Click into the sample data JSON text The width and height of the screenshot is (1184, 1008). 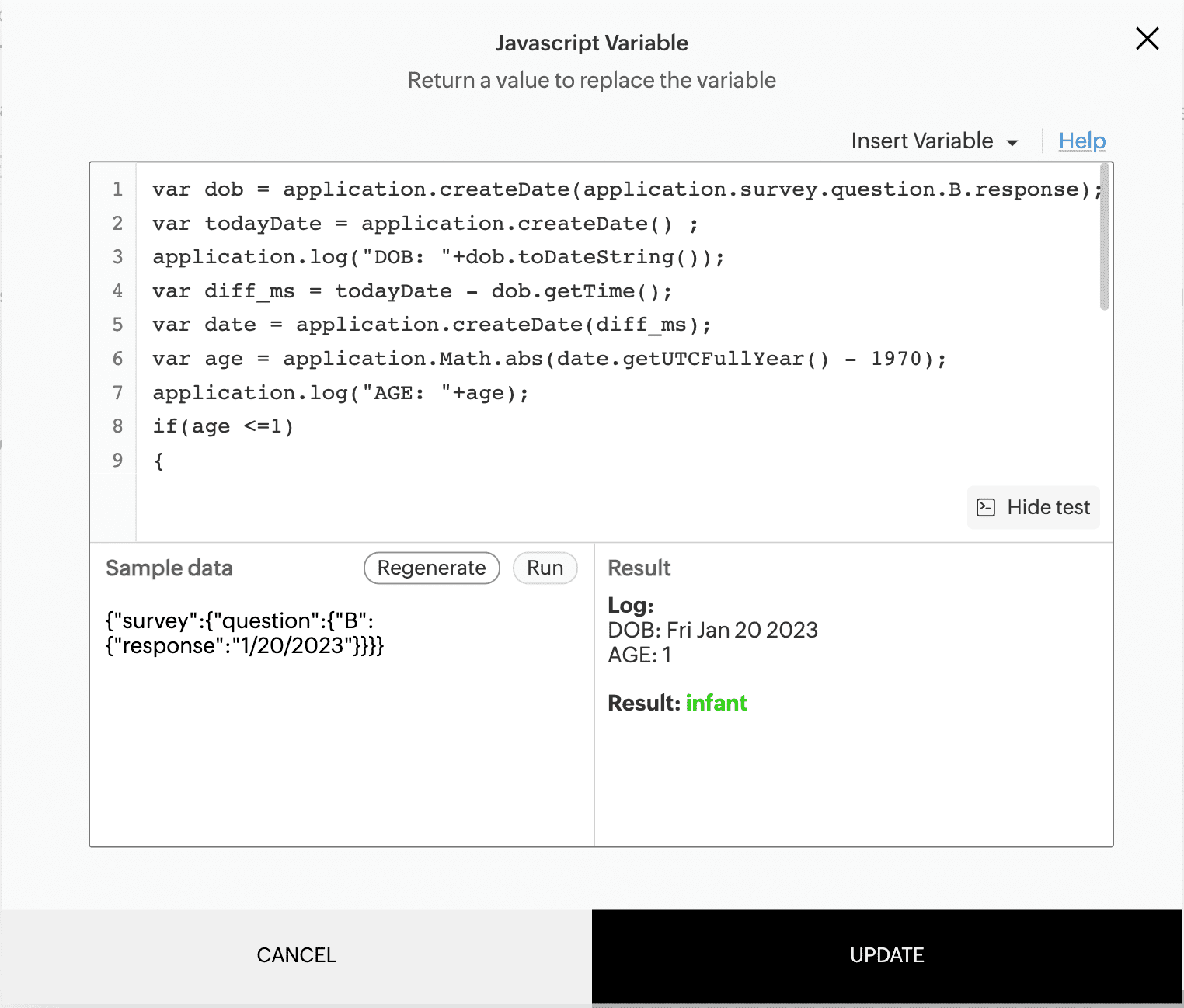click(245, 633)
